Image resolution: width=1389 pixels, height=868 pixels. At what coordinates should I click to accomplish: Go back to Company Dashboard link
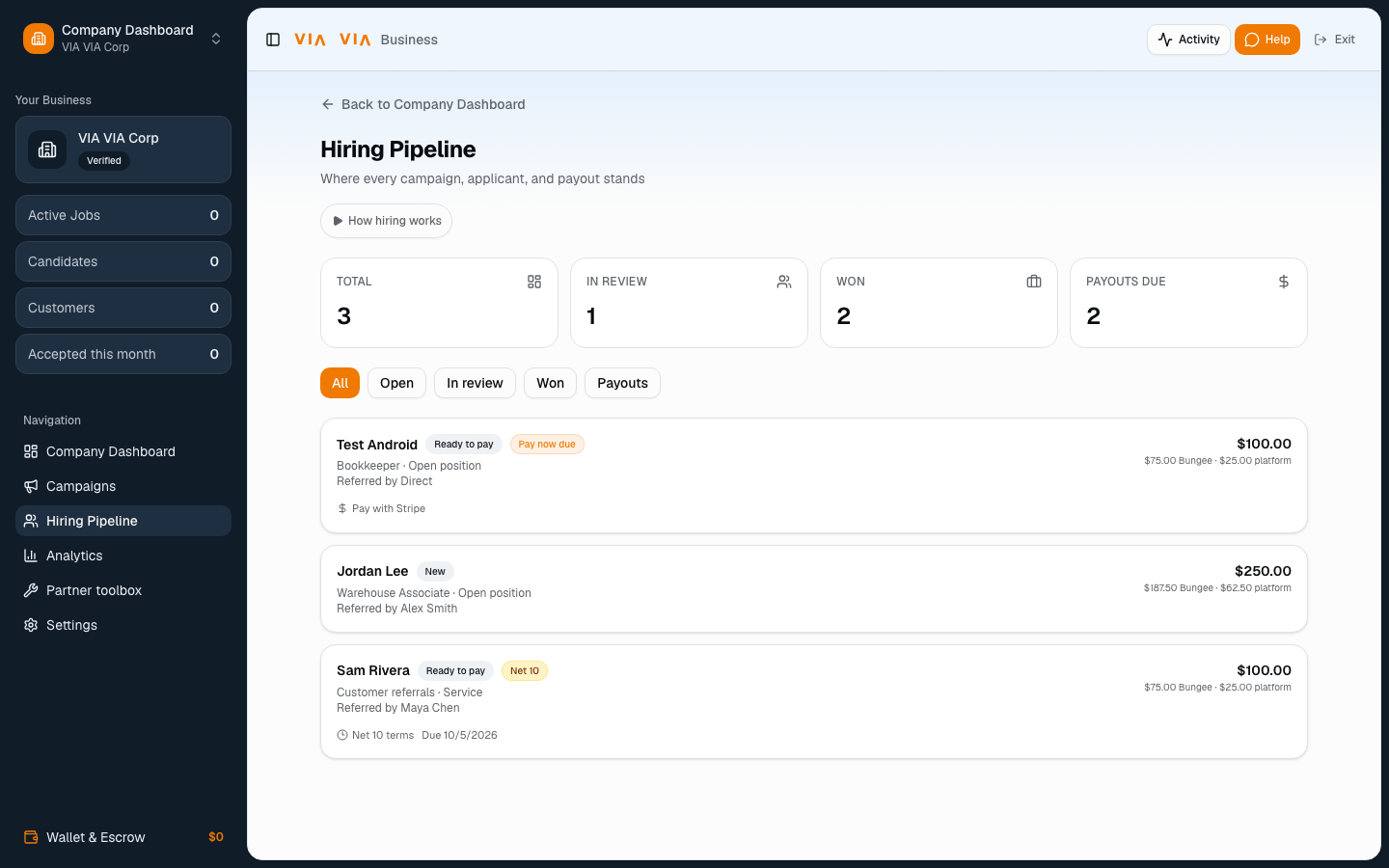[x=423, y=104]
